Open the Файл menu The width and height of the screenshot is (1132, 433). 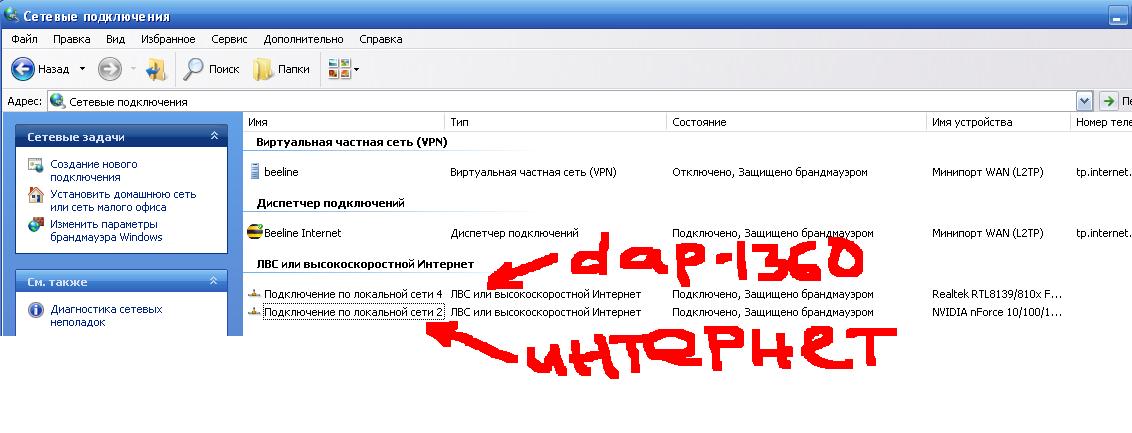click(24, 39)
